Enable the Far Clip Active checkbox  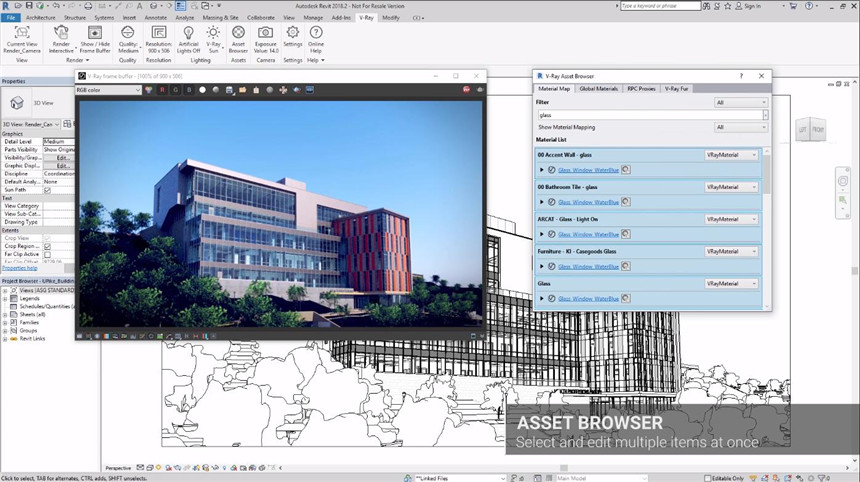[47, 254]
